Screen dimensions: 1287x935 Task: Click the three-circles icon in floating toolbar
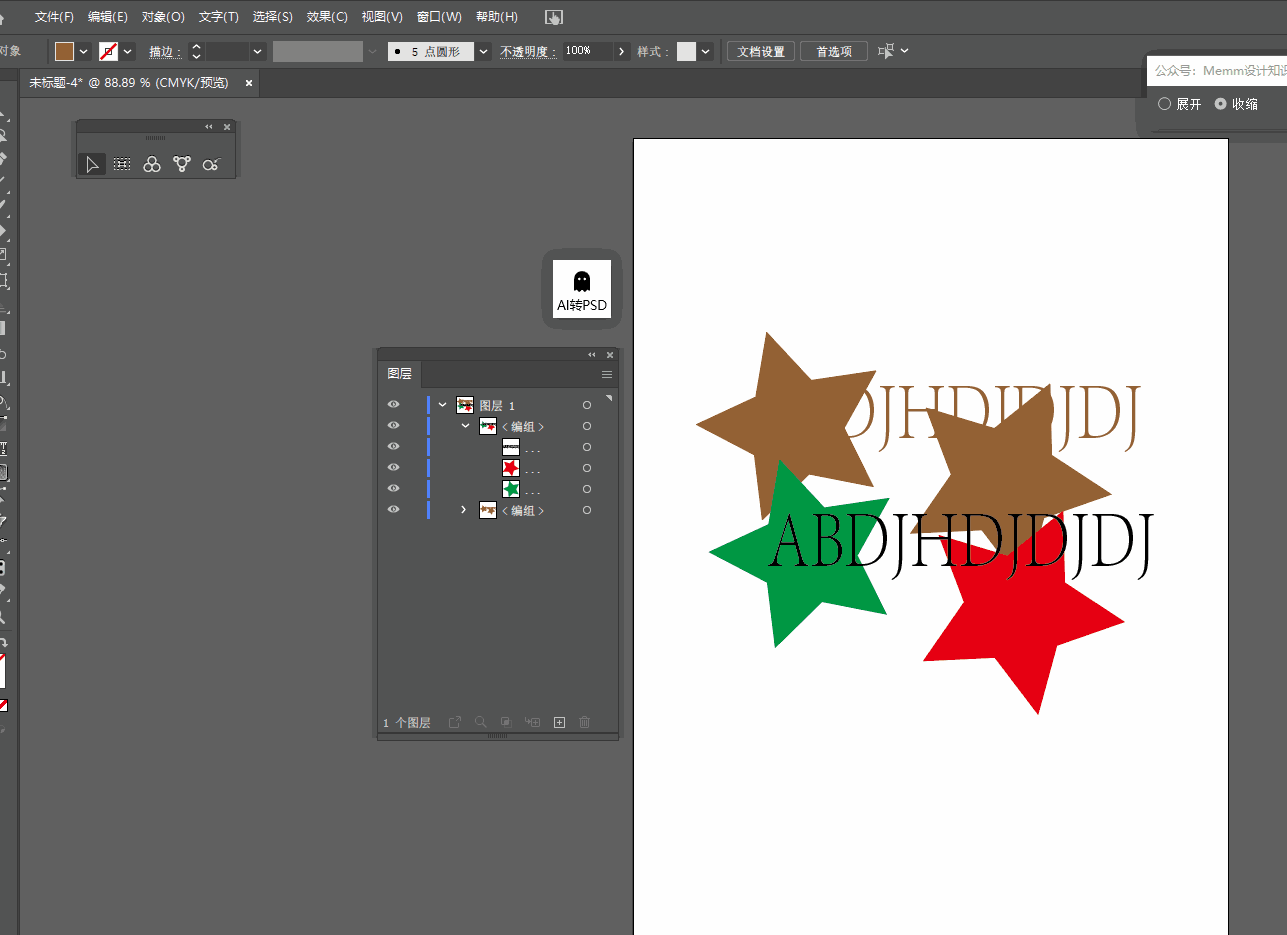tap(152, 164)
